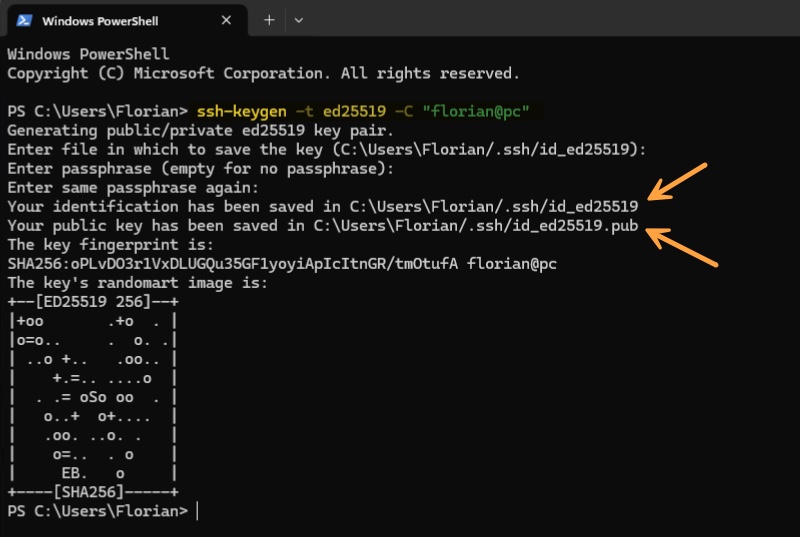Click the Copyright Microsoft Corporation line
This screenshot has height=537, width=800.
pyautogui.click(x=263, y=73)
